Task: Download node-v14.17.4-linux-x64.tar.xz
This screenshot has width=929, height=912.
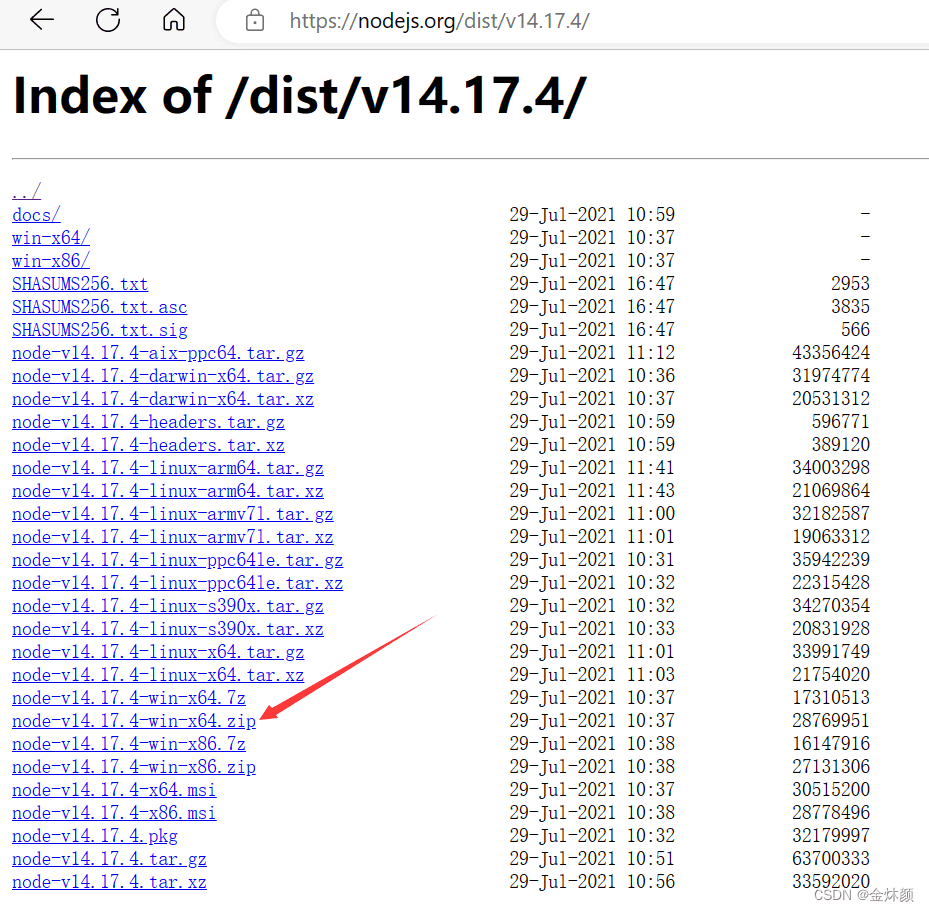Action: tap(158, 675)
